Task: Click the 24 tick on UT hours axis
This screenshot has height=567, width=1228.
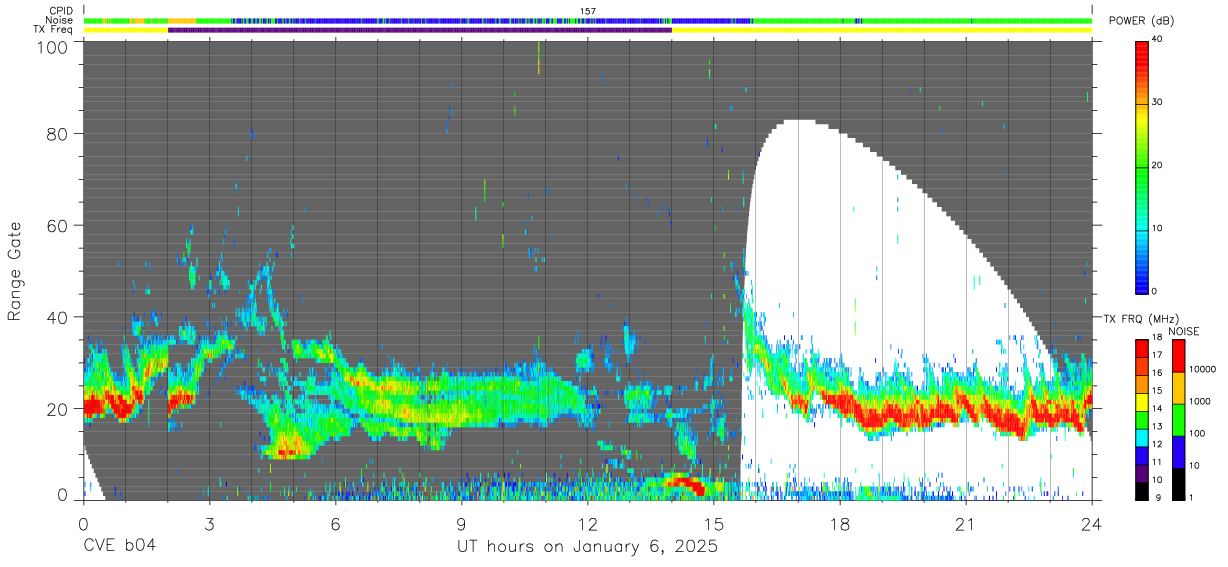Action: (x=1092, y=523)
